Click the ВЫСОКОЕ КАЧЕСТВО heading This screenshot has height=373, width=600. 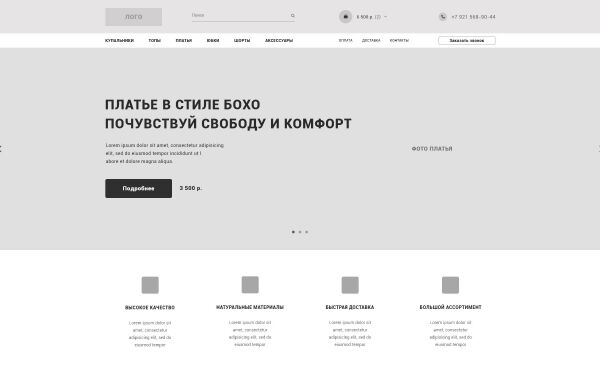pos(150,308)
